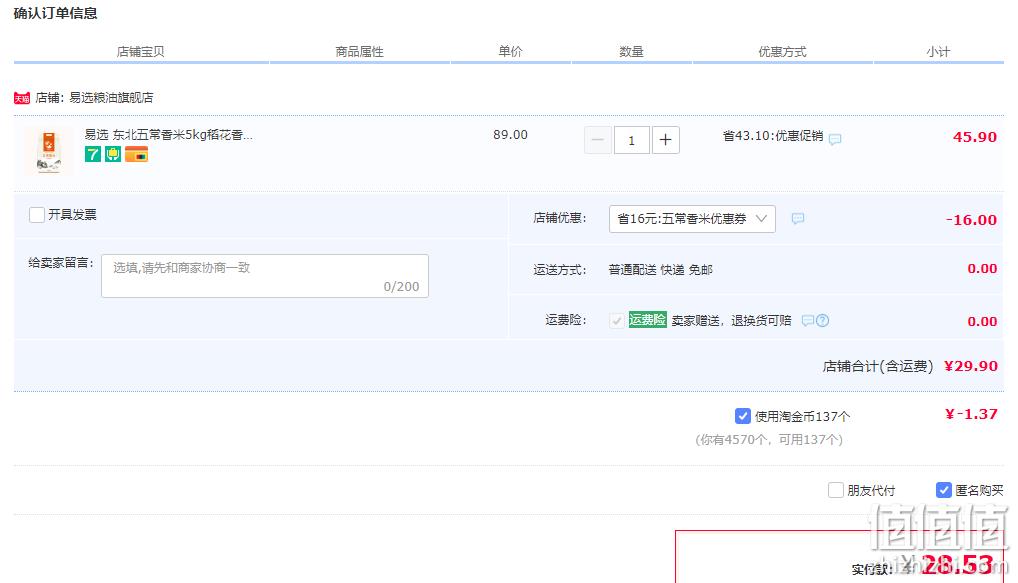Uncheck the 使用淘金币137个 checkbox
The height and width of the screenshot is (583, 1018).
click(743, 416)
